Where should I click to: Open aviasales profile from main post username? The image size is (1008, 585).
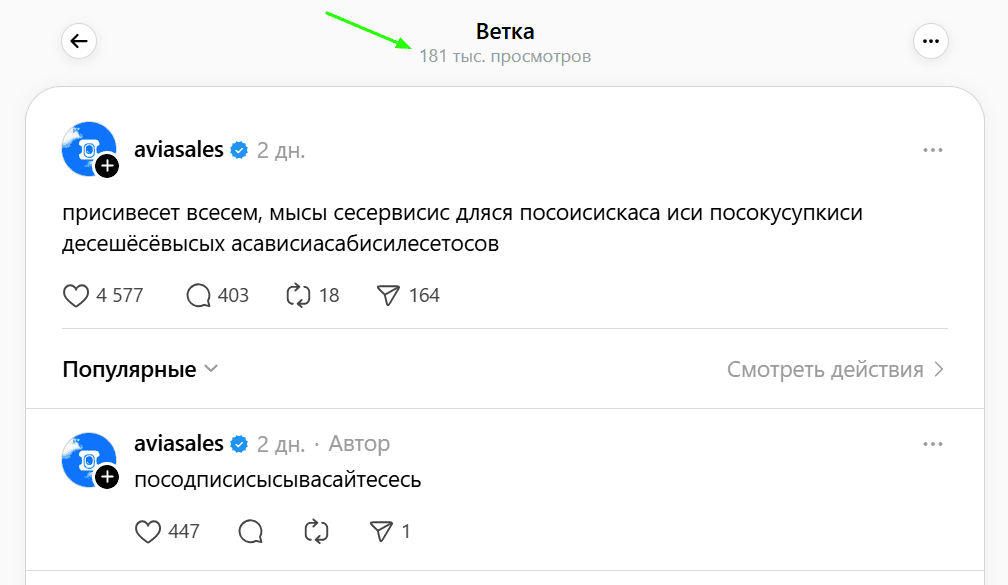click(x=179, y=150)
